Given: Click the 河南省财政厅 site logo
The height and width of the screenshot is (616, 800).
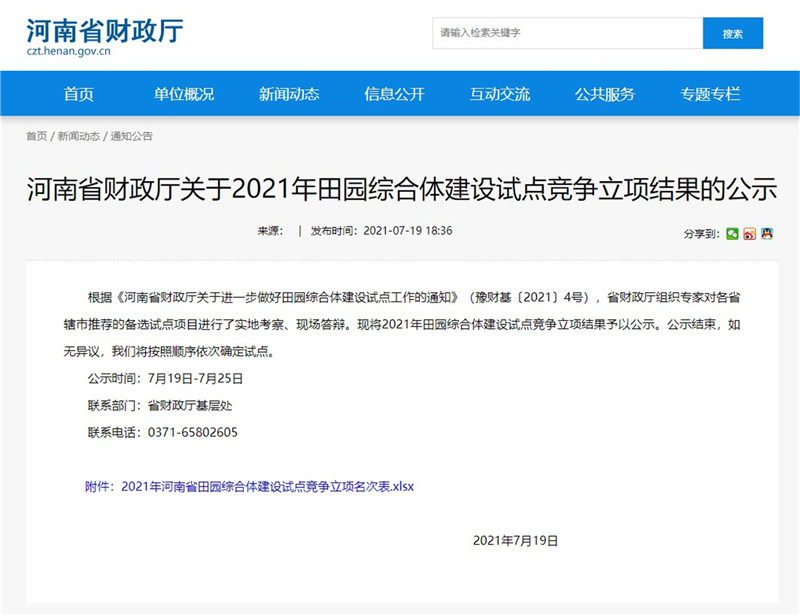Looking at the screenshot, I should point(105,31).
